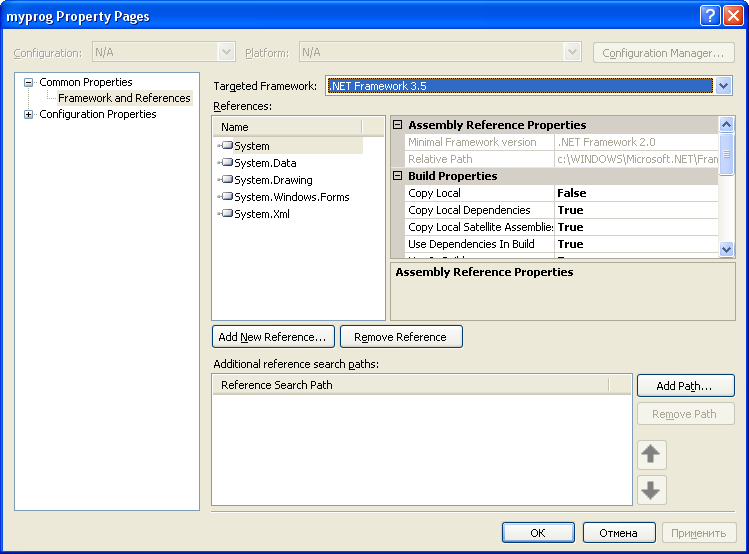Screen dimensions: 749x554
Task: Collapse the Common Properties tree node
Action: click(x=29, y=83)
